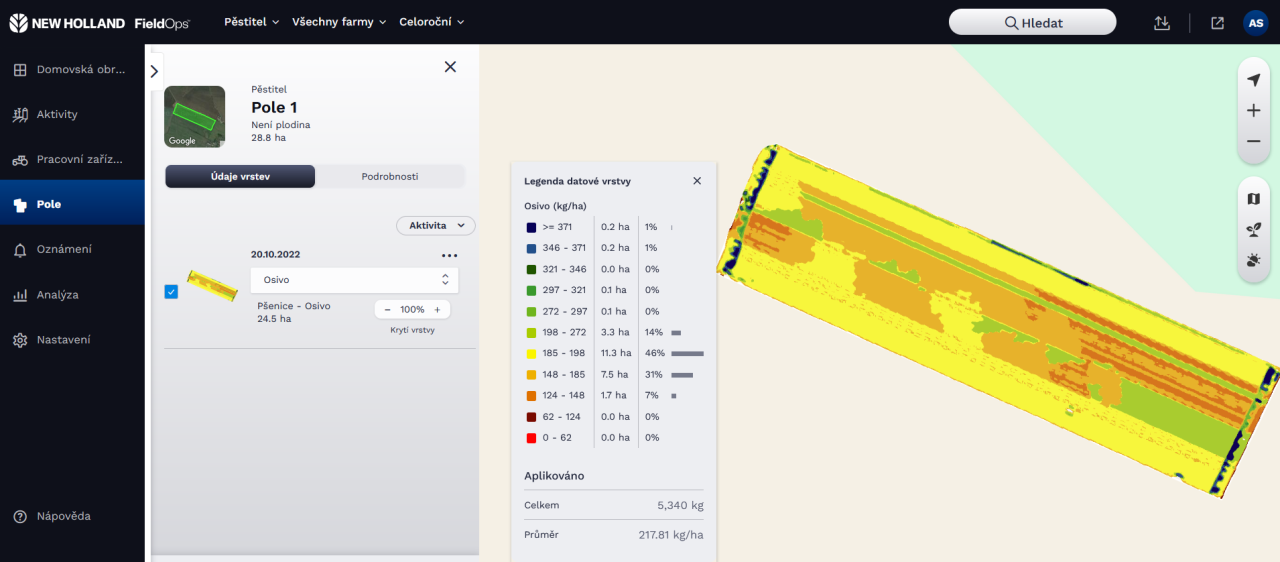Click the Pole 1 satellite thumbnail

tap(194, 117)
